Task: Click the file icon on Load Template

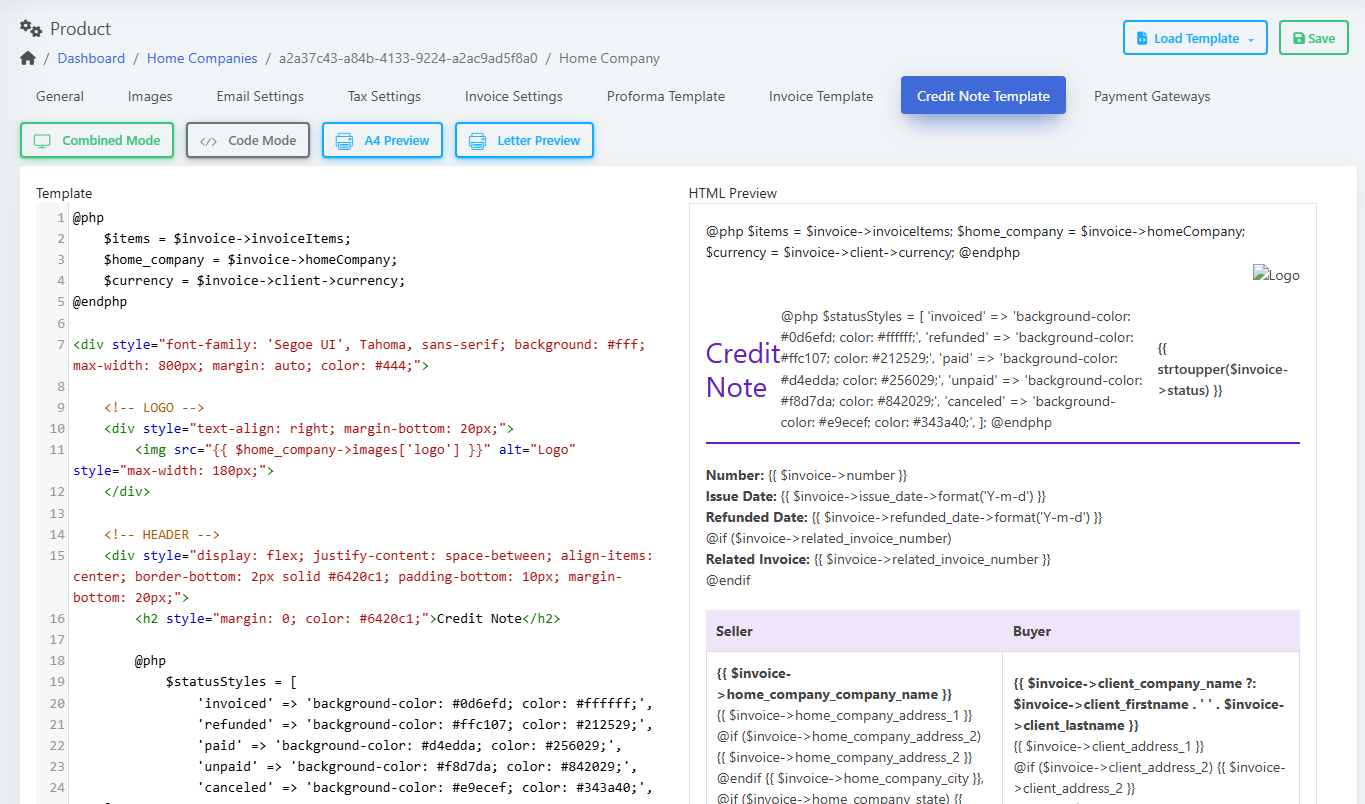Action: pyautogui.click(x=1142, y=39)
